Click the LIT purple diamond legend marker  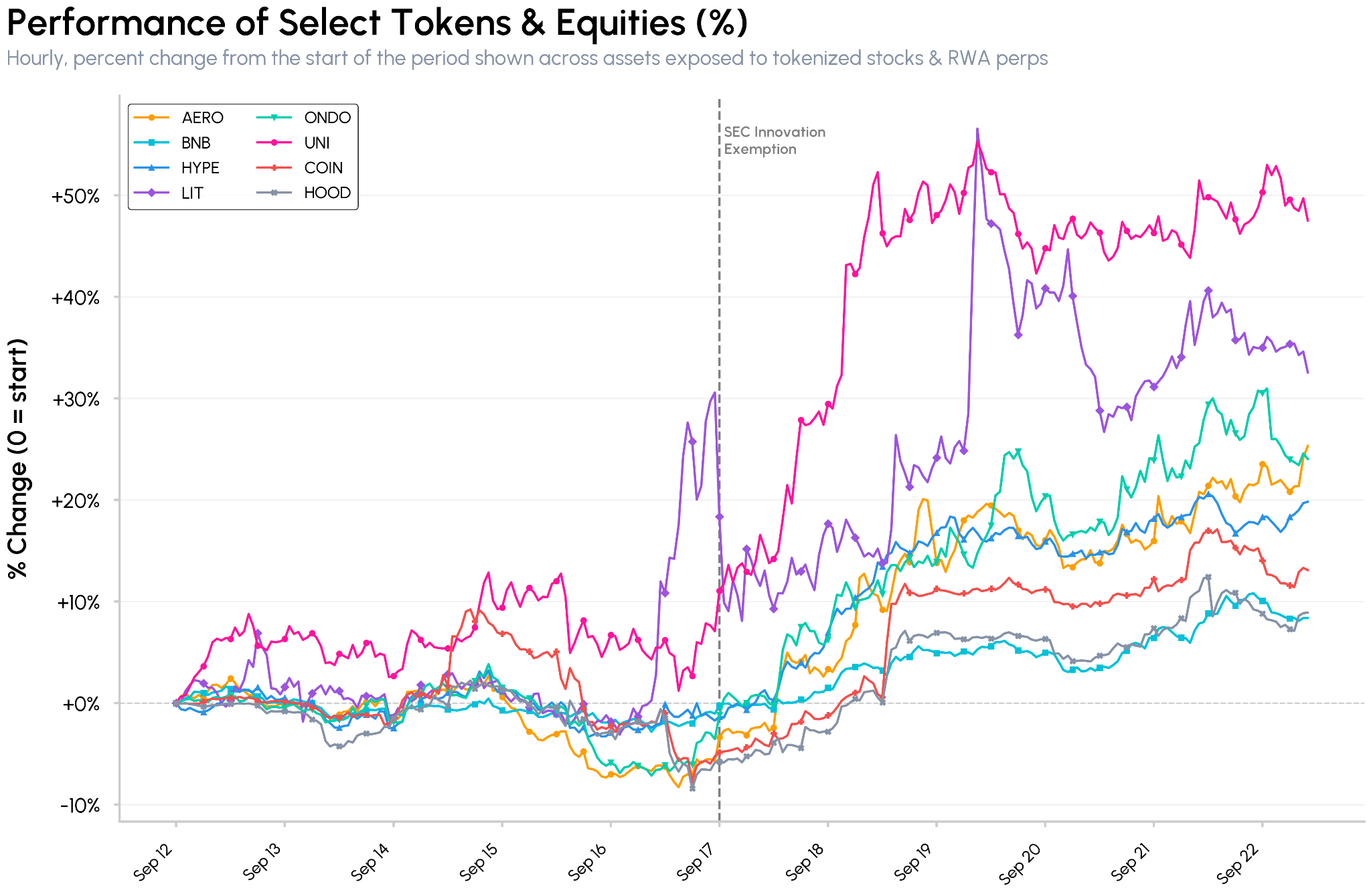pos(152,193)
